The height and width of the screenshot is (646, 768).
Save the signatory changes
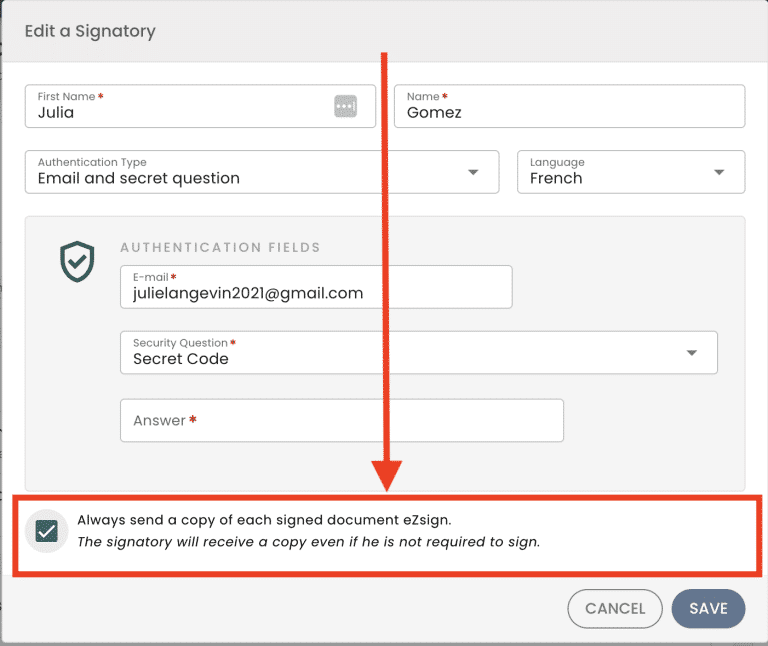click(708, 608)
